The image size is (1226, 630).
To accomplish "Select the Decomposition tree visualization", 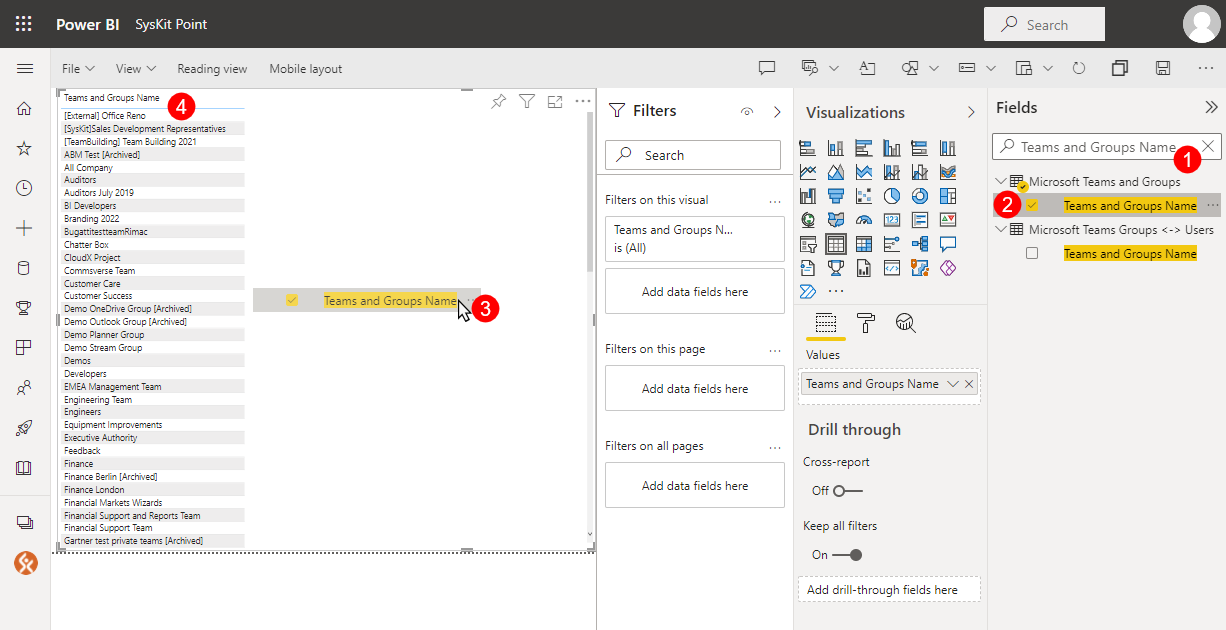I will click(x=920, y=244).
